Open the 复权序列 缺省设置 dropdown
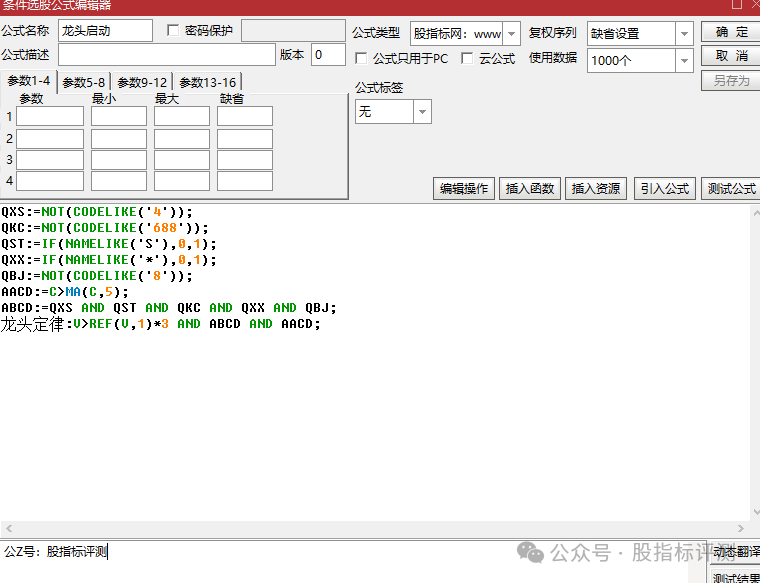The height and width of the screenshot is (583, 760). [684, 34]
